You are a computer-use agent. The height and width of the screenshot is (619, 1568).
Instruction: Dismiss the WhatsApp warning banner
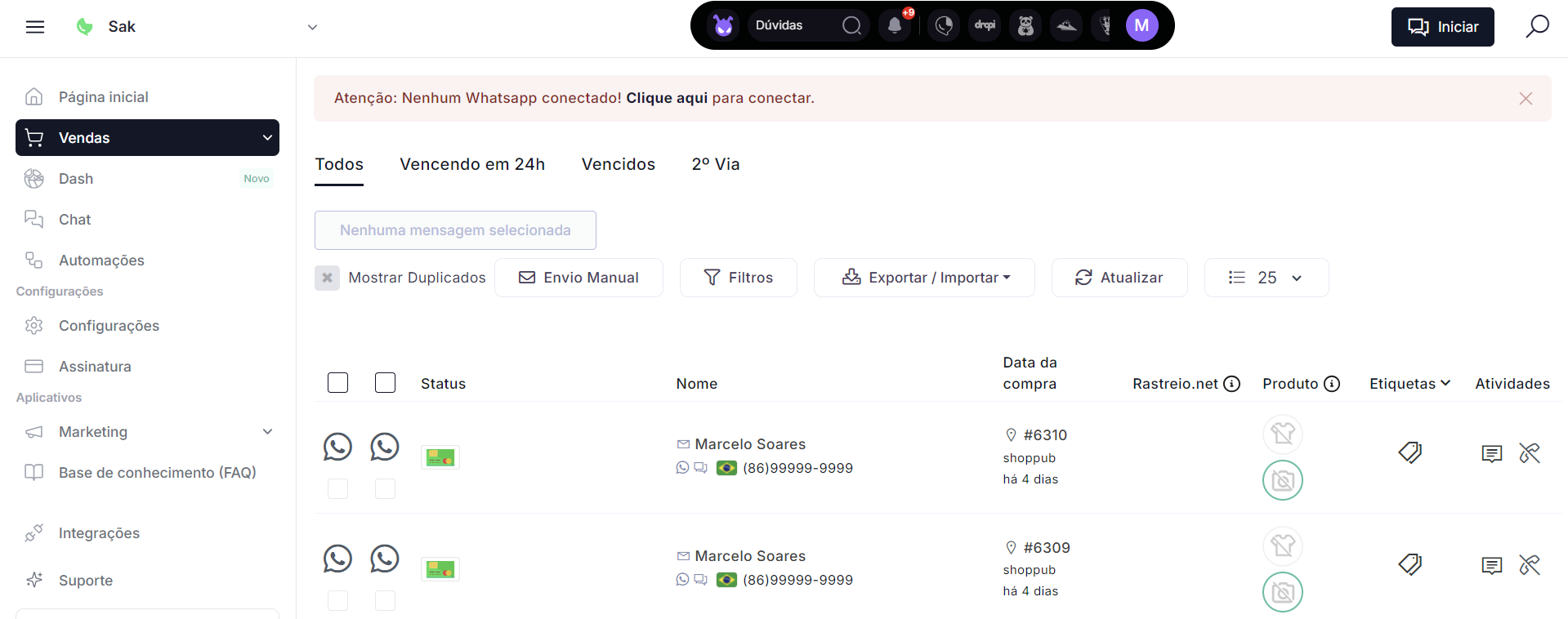[x=1526, y=98]
